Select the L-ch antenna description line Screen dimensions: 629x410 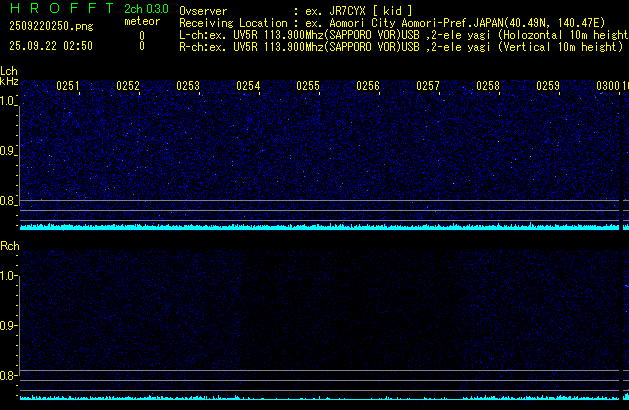coord(400,34)
